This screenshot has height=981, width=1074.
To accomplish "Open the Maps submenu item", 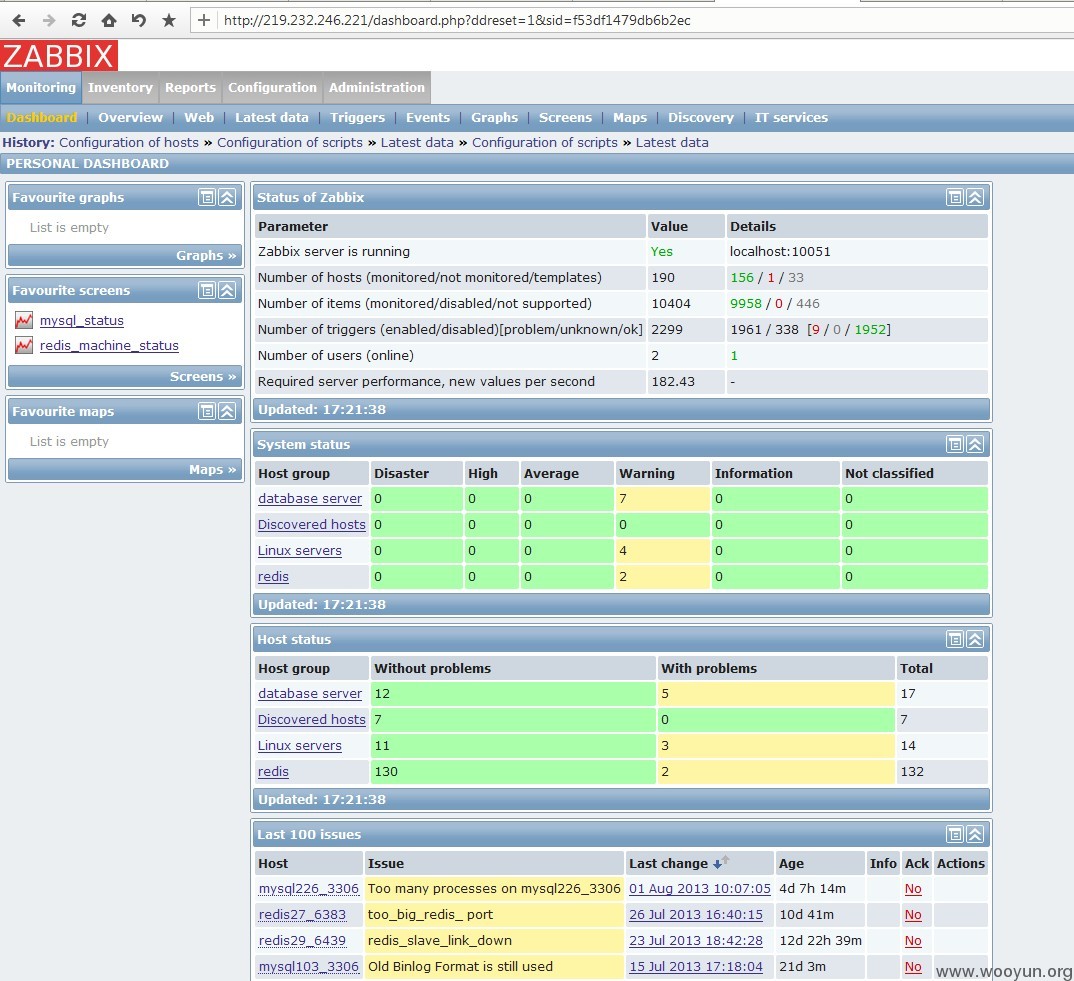I will pos(630,117).
